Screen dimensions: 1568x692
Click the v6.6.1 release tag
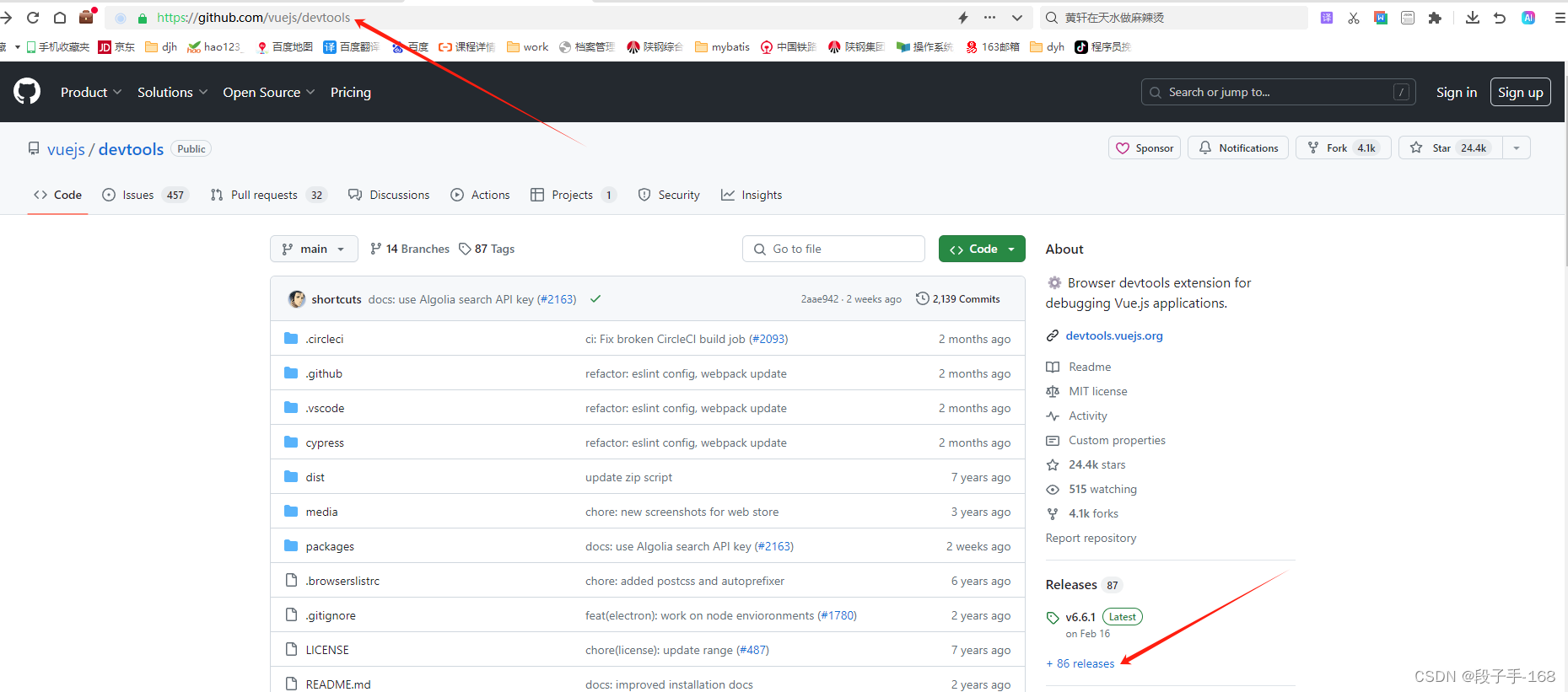1080,617
